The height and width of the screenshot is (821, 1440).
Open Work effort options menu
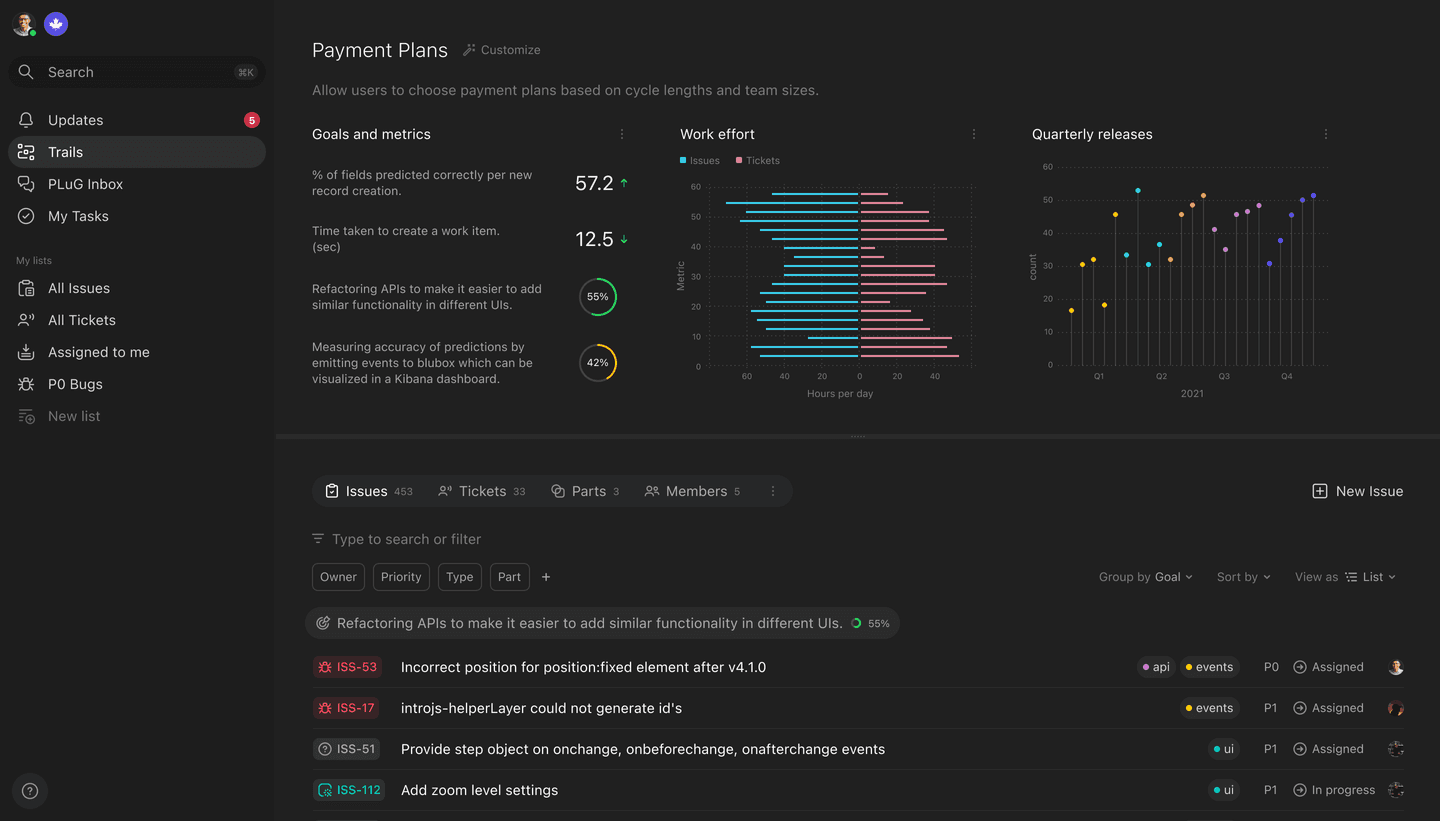coord(974,134)
